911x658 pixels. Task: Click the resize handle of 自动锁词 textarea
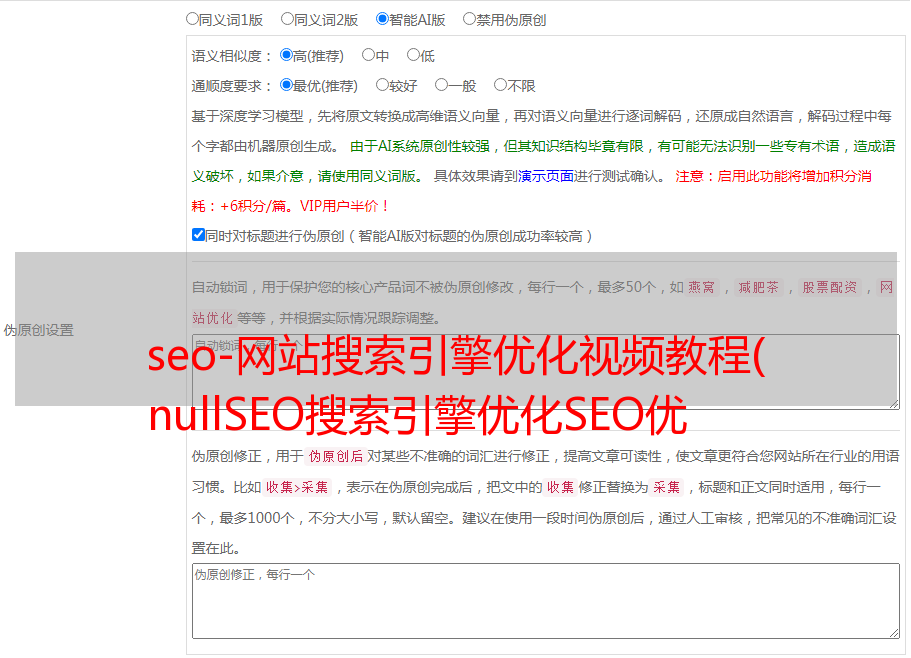(x=894, y=404)
